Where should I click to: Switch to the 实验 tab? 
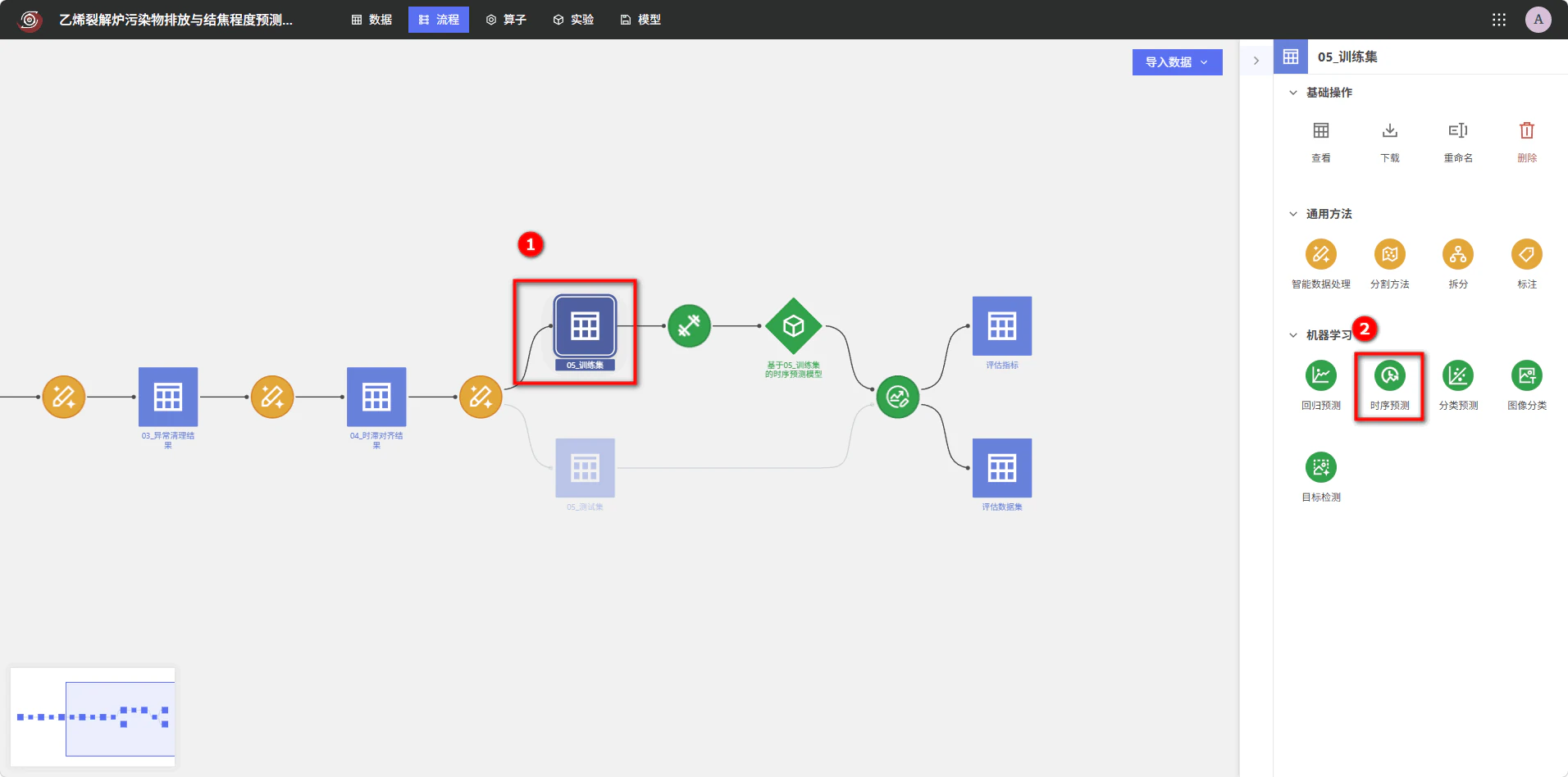573,20
